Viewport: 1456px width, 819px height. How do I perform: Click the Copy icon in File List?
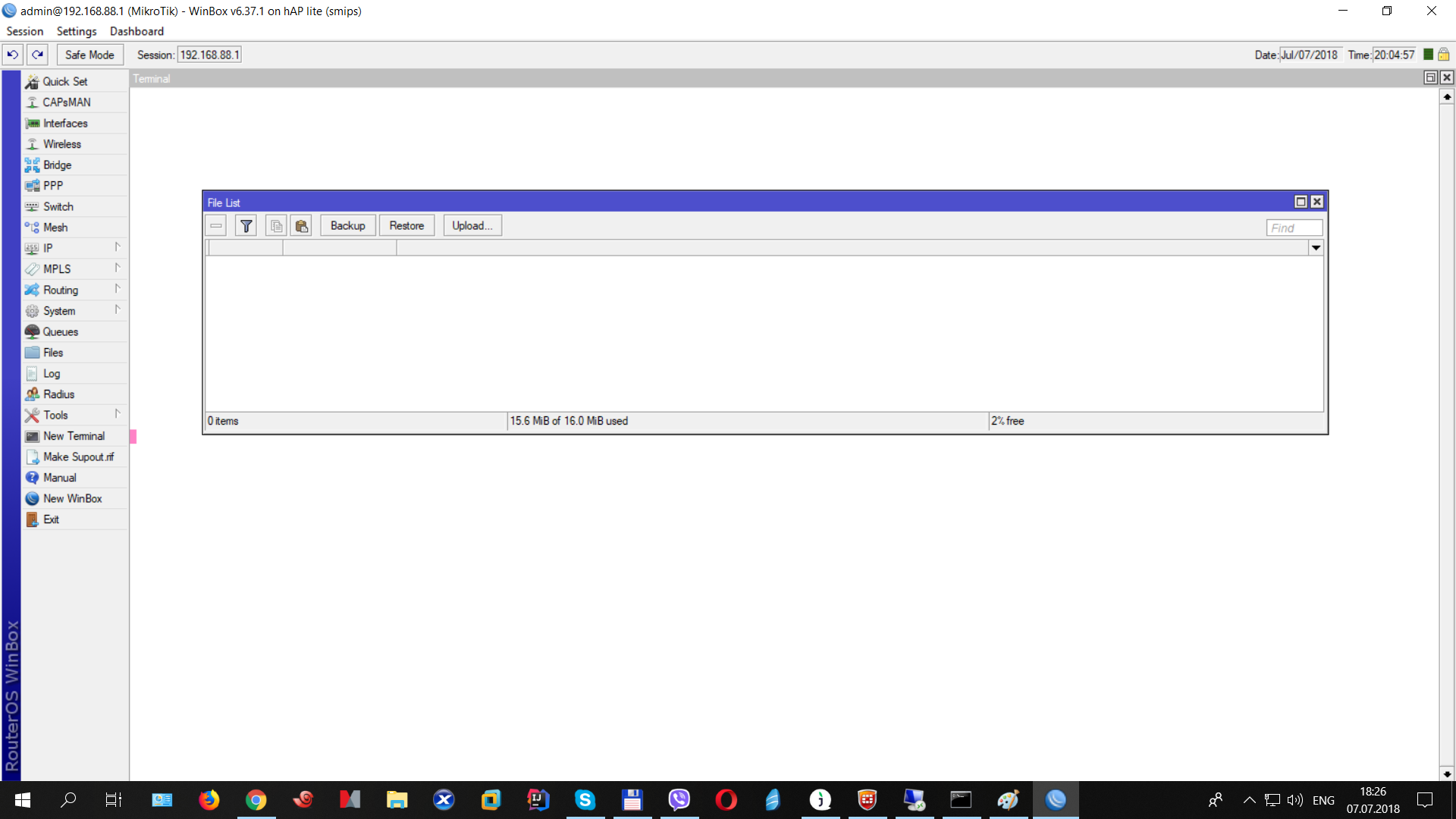click(x=276, y=226)
